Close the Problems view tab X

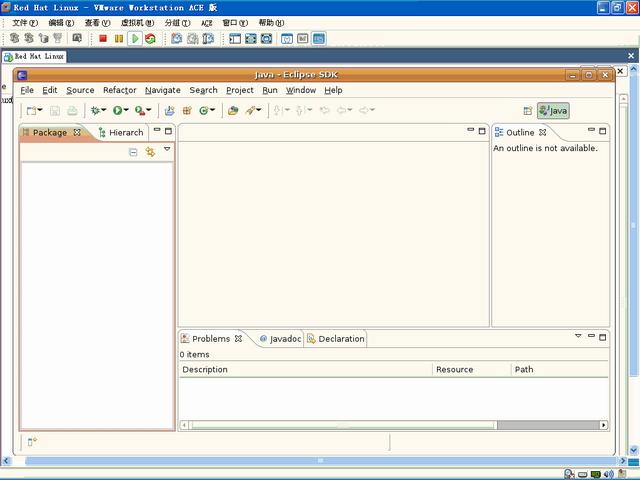click(x=238, y=338)
